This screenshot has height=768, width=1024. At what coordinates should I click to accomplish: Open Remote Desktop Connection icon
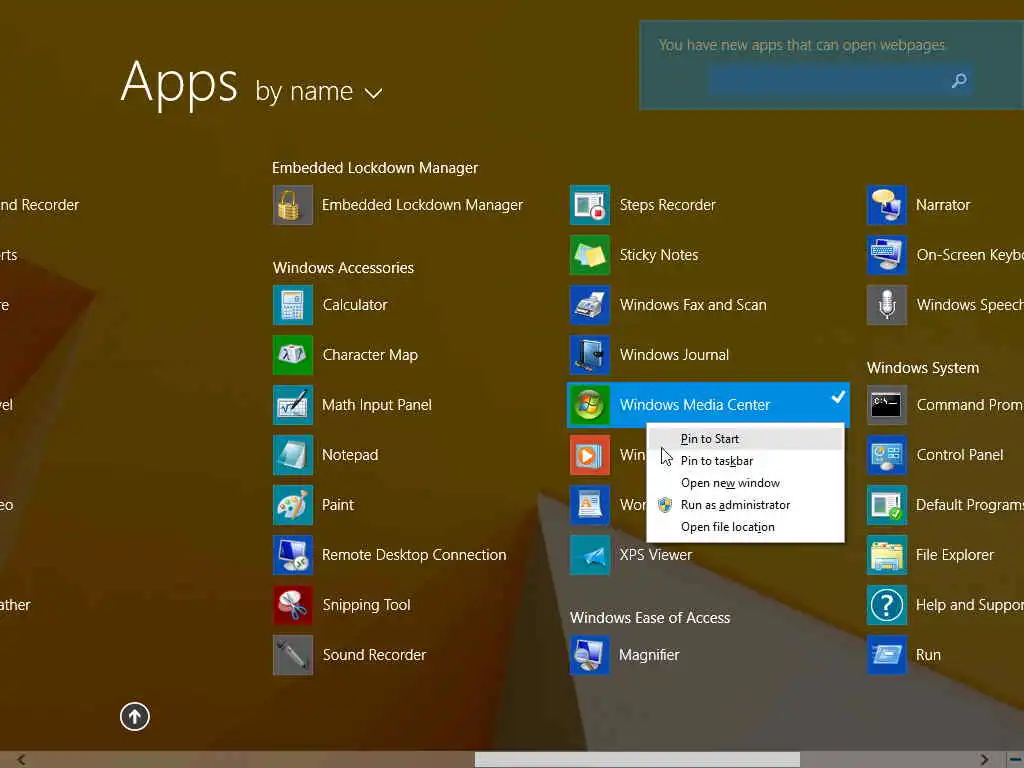293,555
